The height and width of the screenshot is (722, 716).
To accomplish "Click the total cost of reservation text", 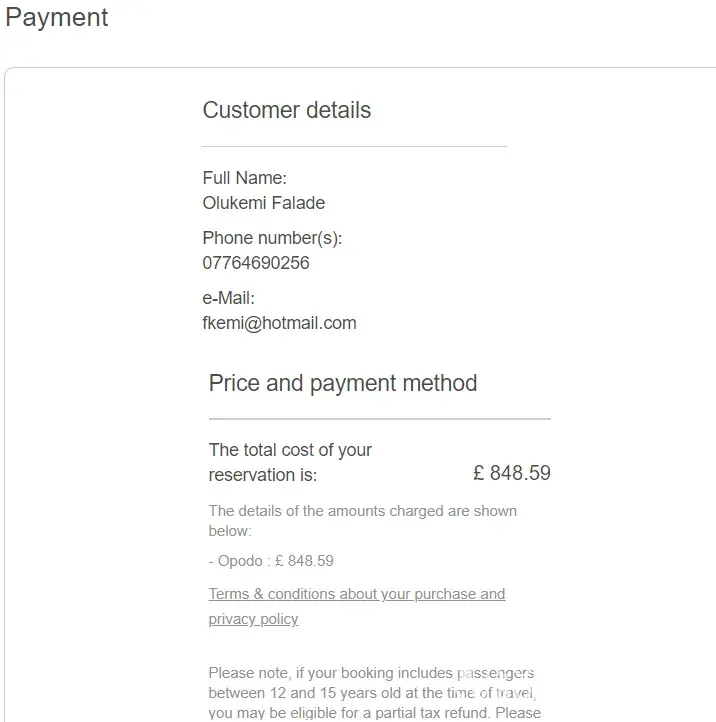I will [x=290, y=450].
